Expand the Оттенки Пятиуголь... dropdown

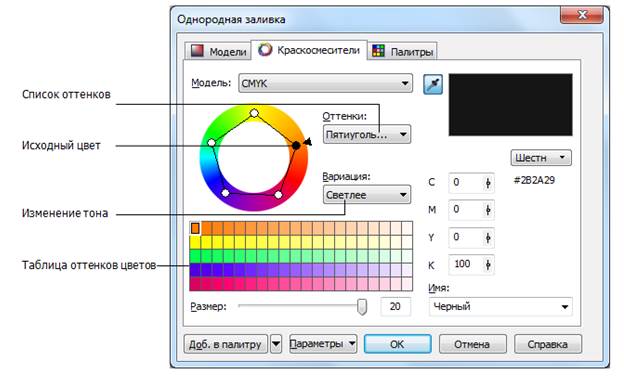tap(367, 135)
